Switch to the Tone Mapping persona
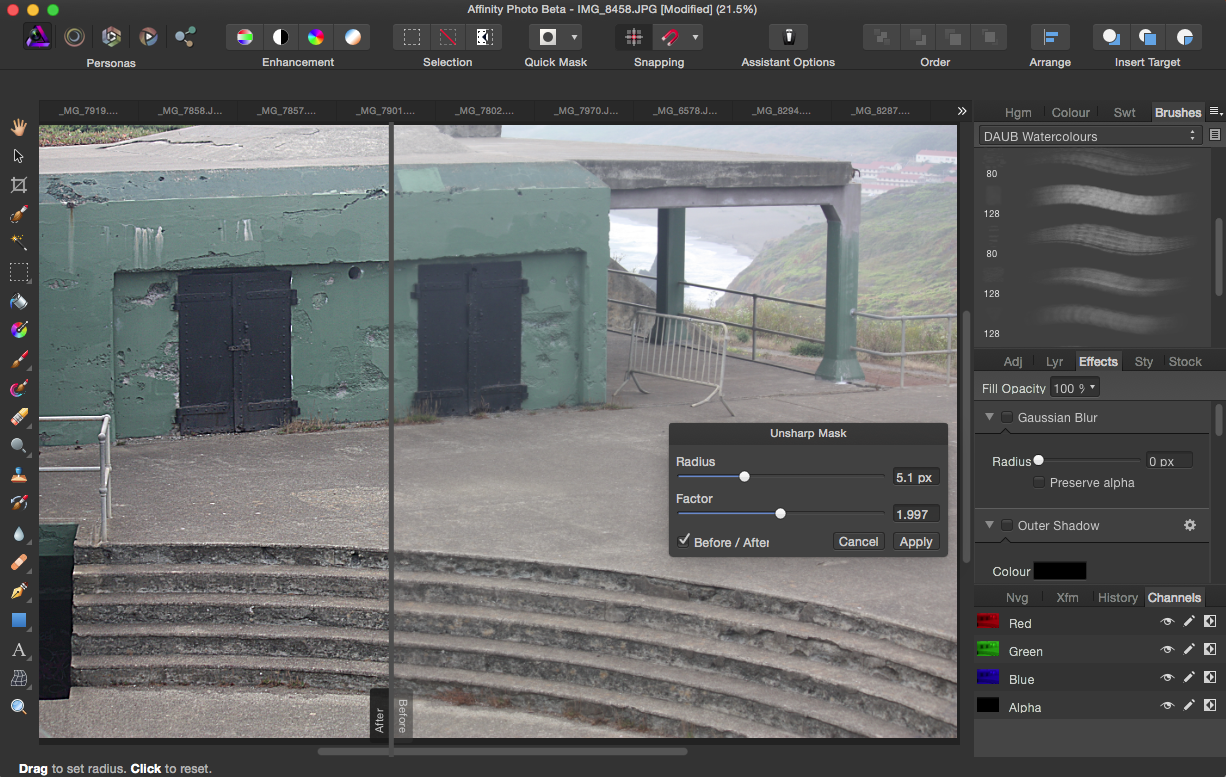This screenshot has width=1226, height=777. click(148, 37)
